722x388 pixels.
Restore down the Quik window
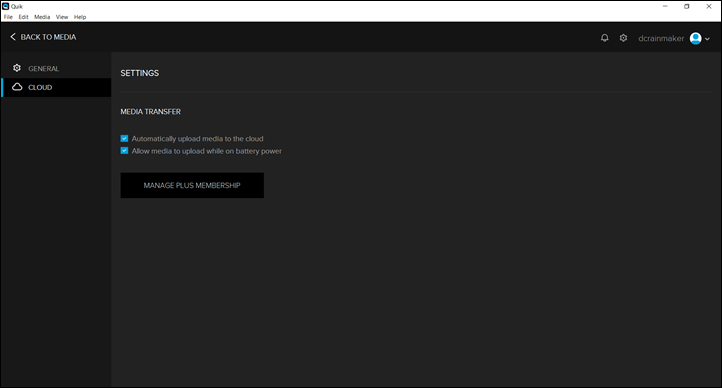click(x=687, y=6)
